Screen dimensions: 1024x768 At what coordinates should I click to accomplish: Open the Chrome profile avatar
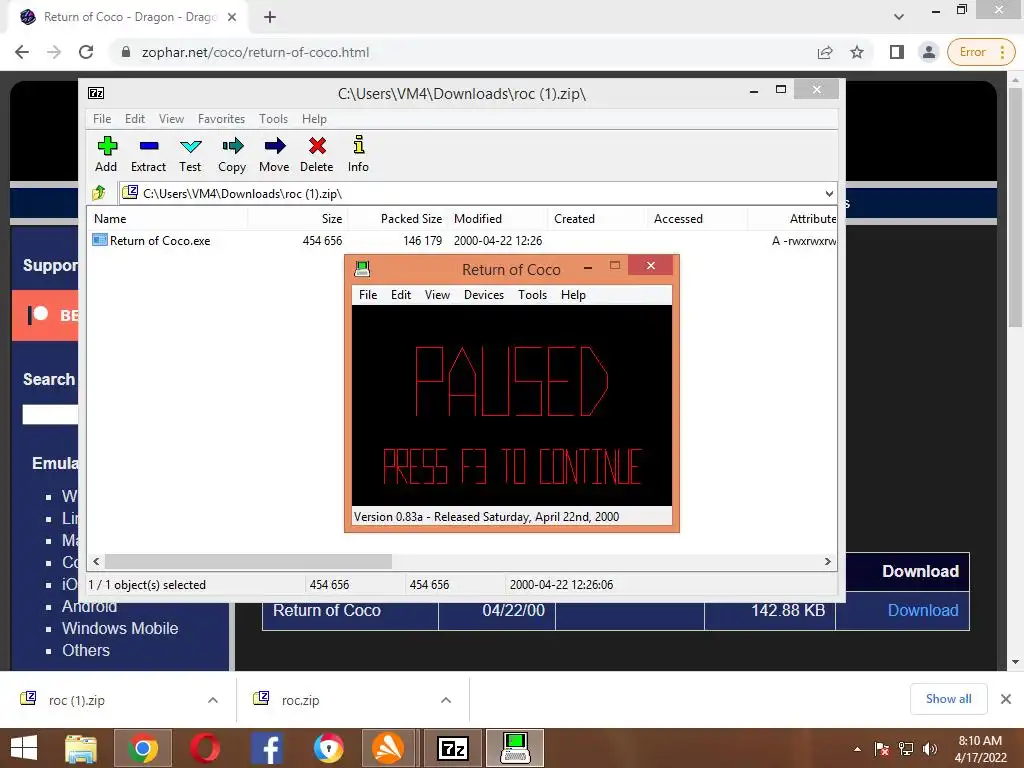click(928, 52)
